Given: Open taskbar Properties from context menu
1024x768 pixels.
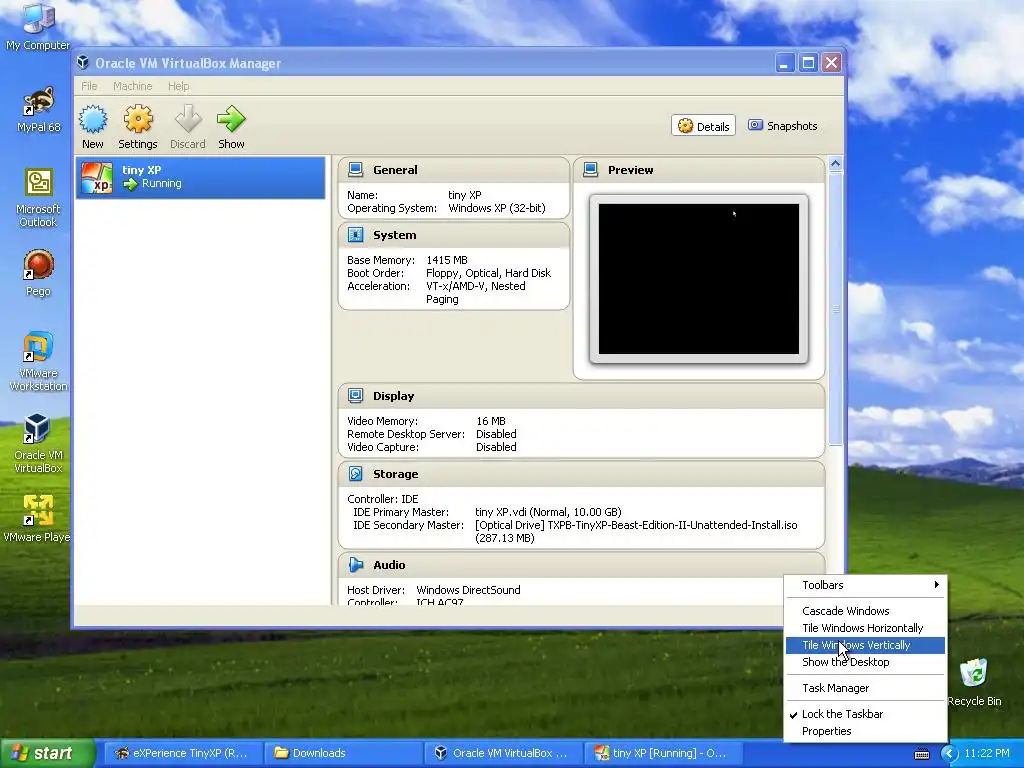Looking at the screenshot, I should 865,731.
